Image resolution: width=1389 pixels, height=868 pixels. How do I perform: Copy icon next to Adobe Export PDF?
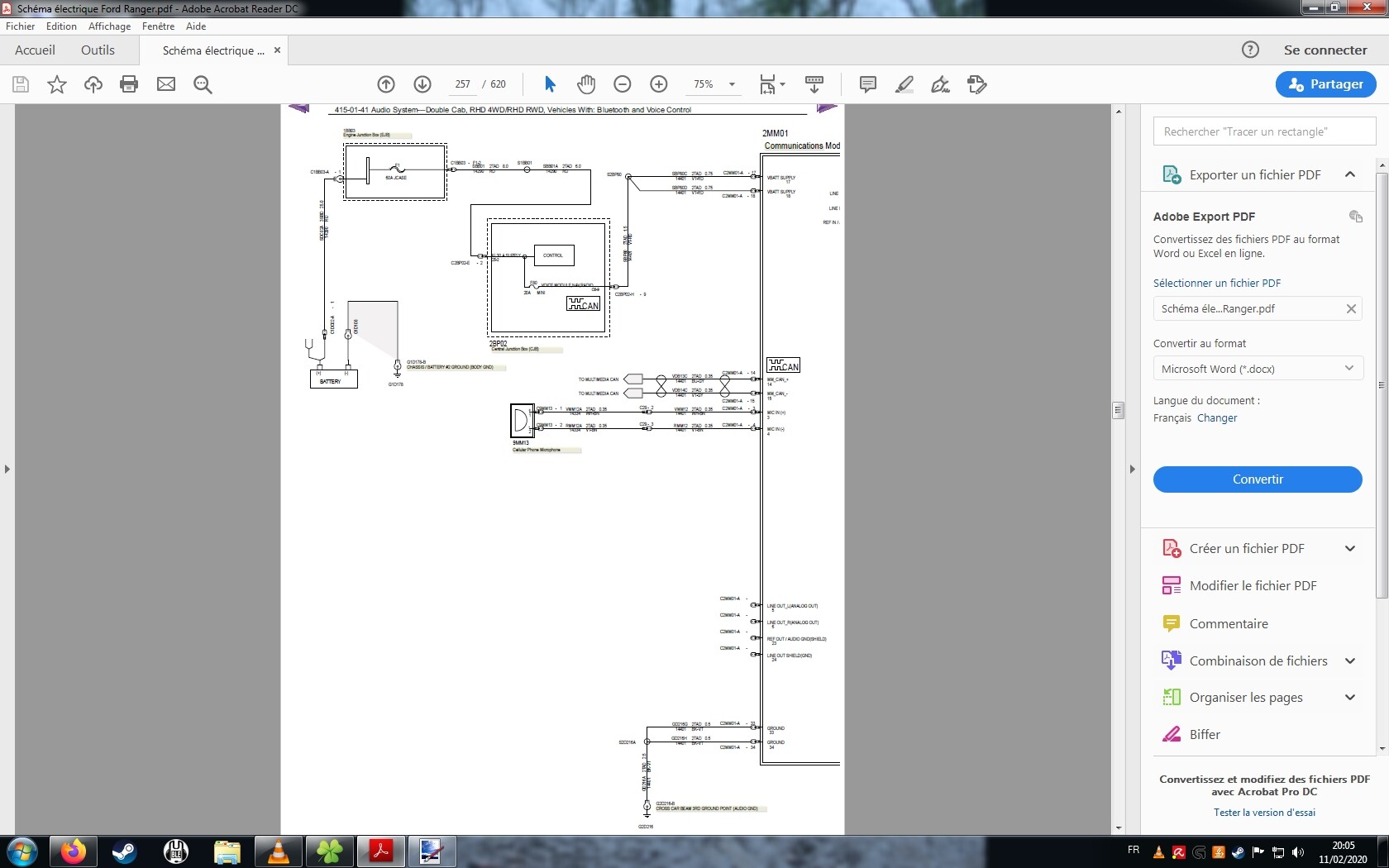pos(1355,217)
